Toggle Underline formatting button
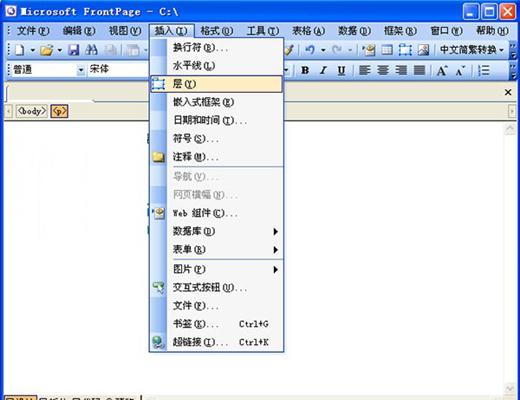 click(341, 70)
